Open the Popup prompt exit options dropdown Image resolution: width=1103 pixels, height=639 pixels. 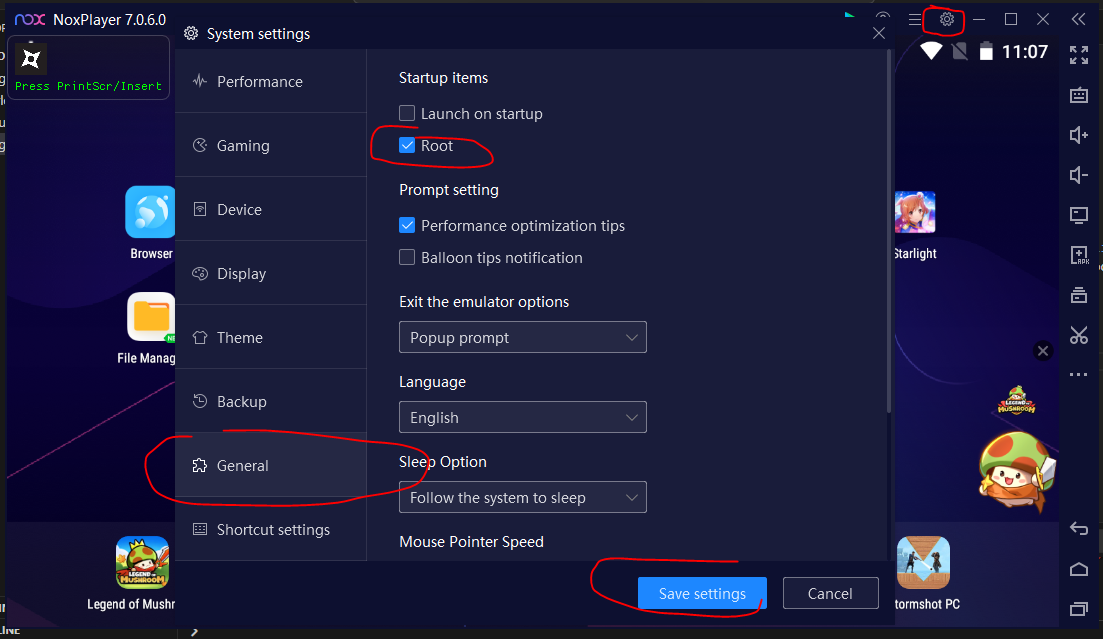click(x=522, y=338)
